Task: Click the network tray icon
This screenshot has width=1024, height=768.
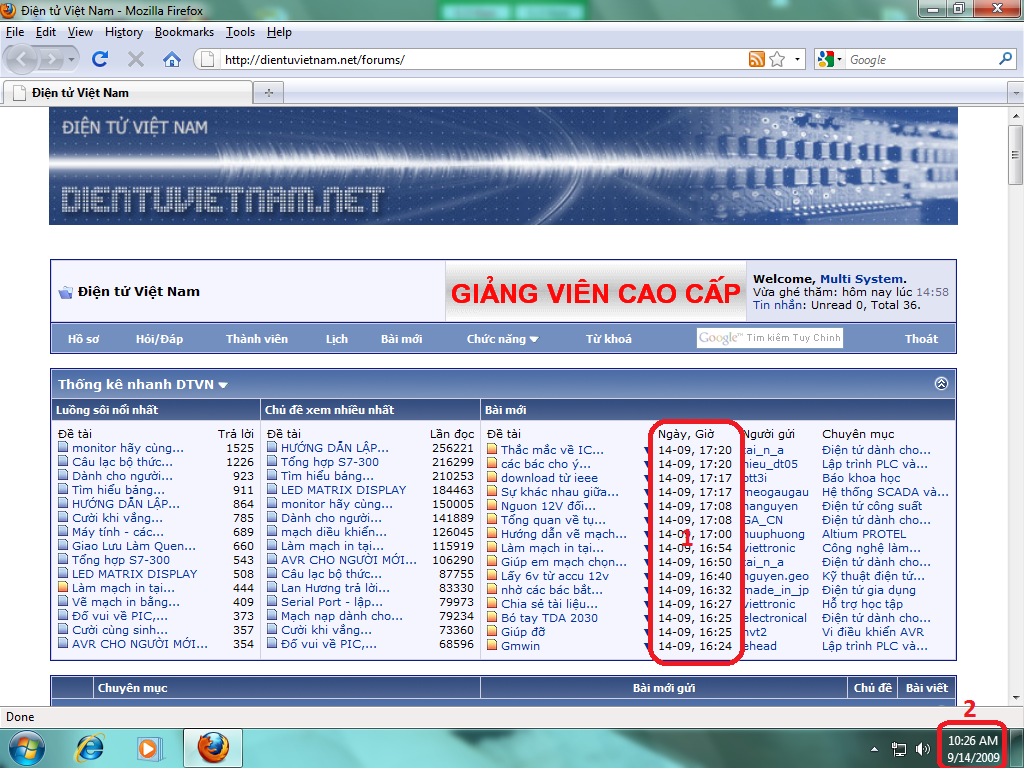Action: click(x=899, y=749)
